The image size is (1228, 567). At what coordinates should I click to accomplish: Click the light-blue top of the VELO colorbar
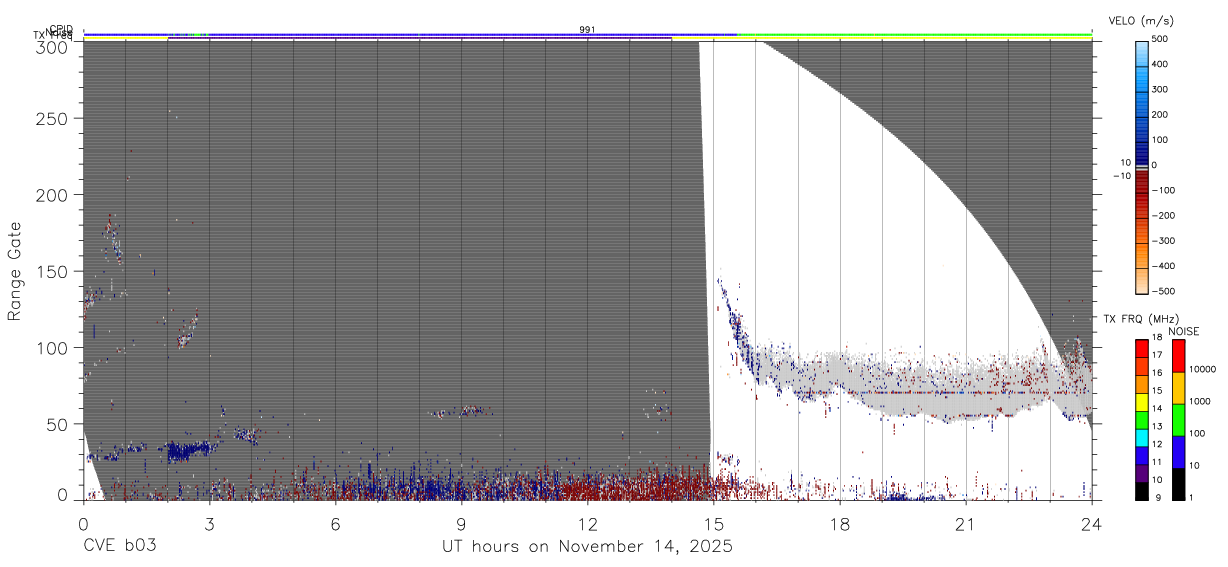1142,52
